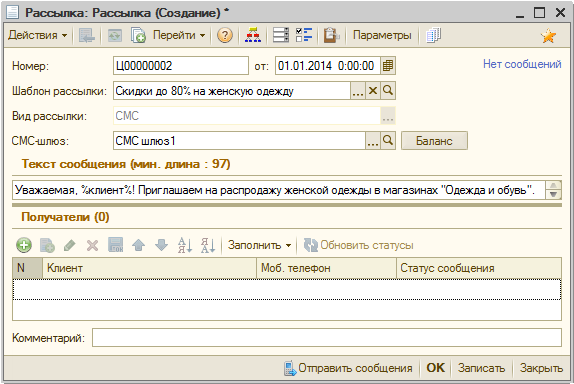
Task: Click the message text scroll down arrow
Action: (x=553, y=194)
